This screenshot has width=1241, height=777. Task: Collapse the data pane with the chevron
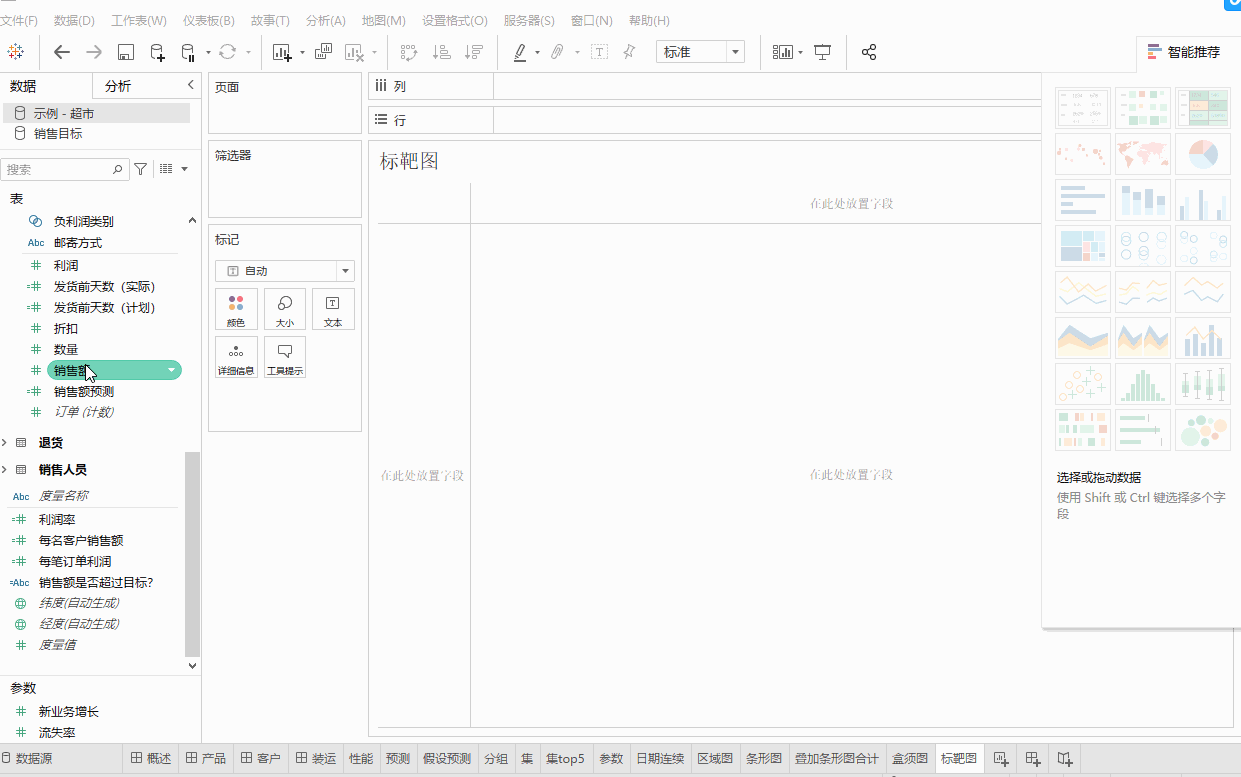pos(190,86)
